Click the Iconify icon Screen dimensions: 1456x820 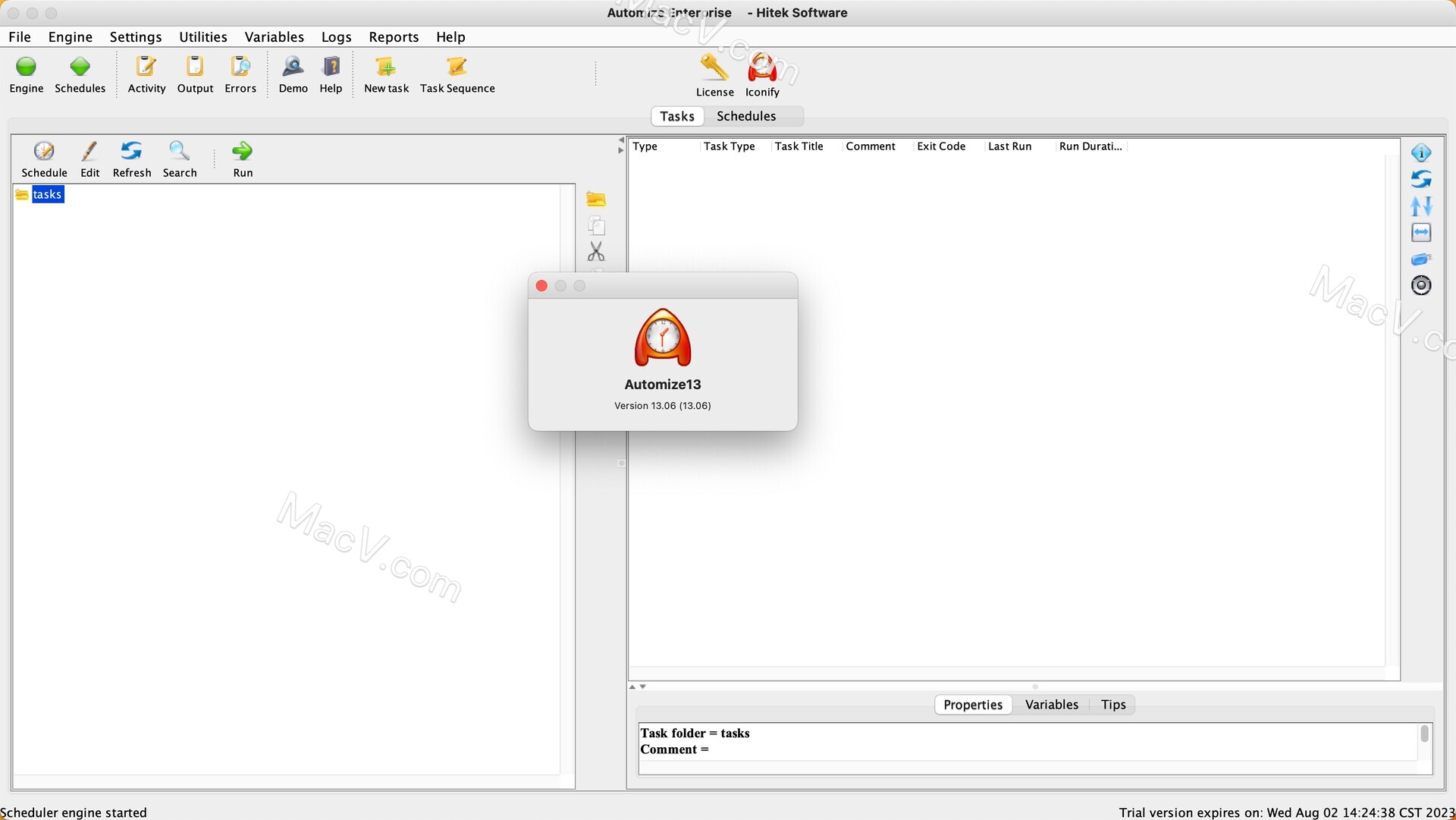coord(762,75)
